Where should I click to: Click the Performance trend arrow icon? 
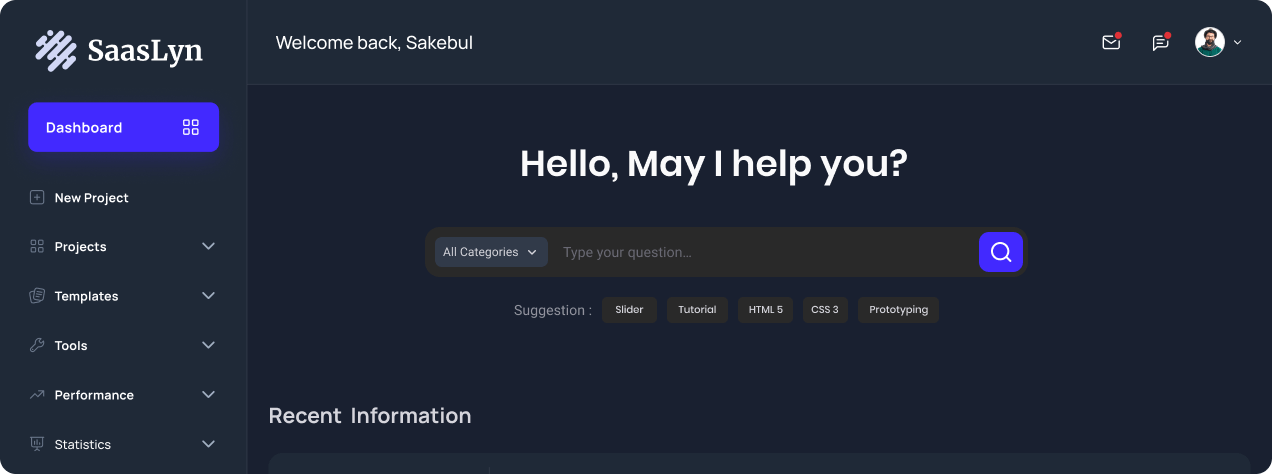(37, 395)
